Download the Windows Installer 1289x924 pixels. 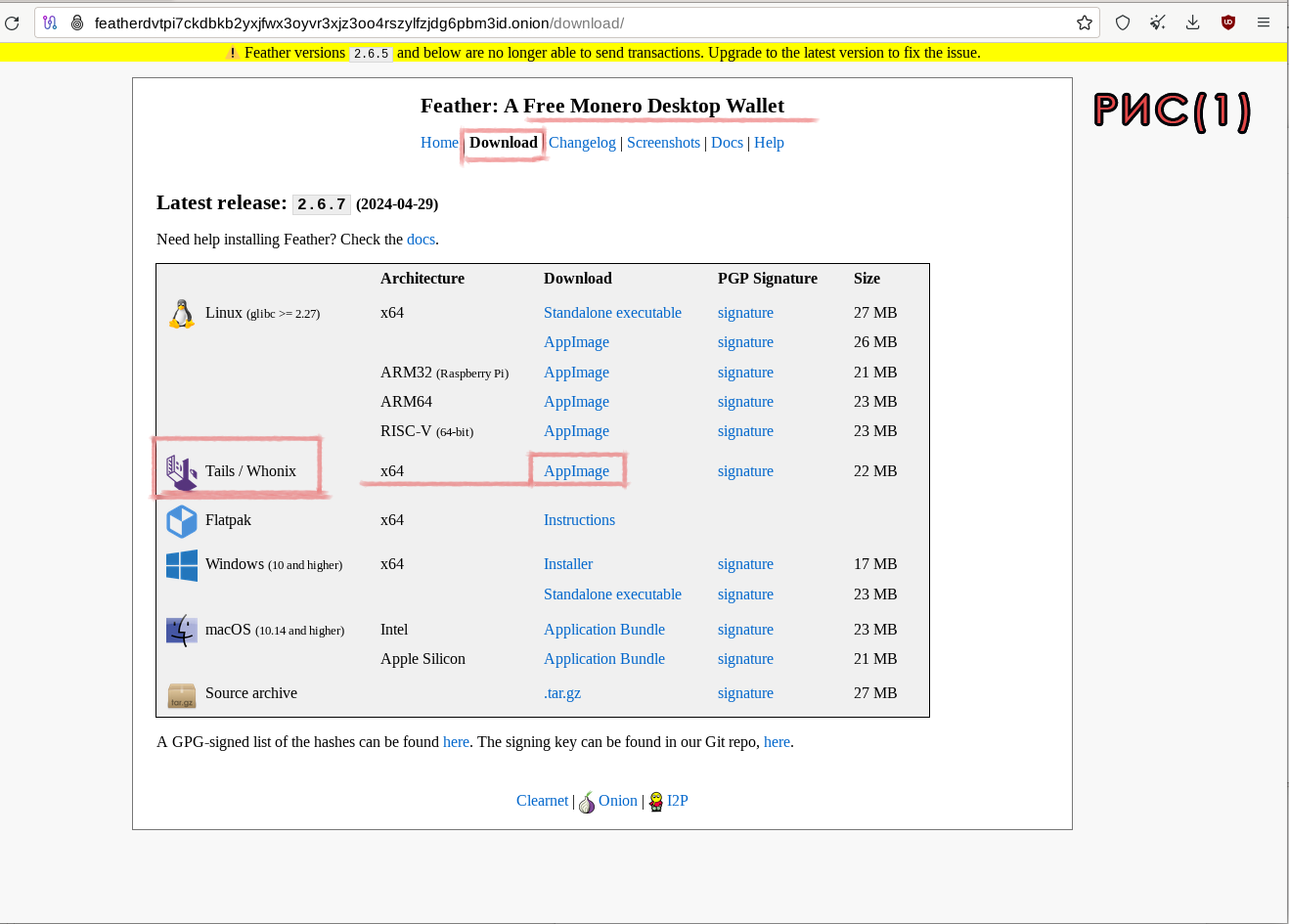click(568, 564)
